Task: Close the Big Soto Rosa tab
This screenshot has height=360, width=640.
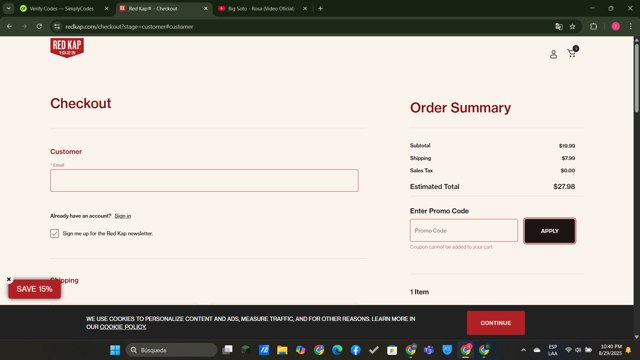Action: [x=304, y=9]
